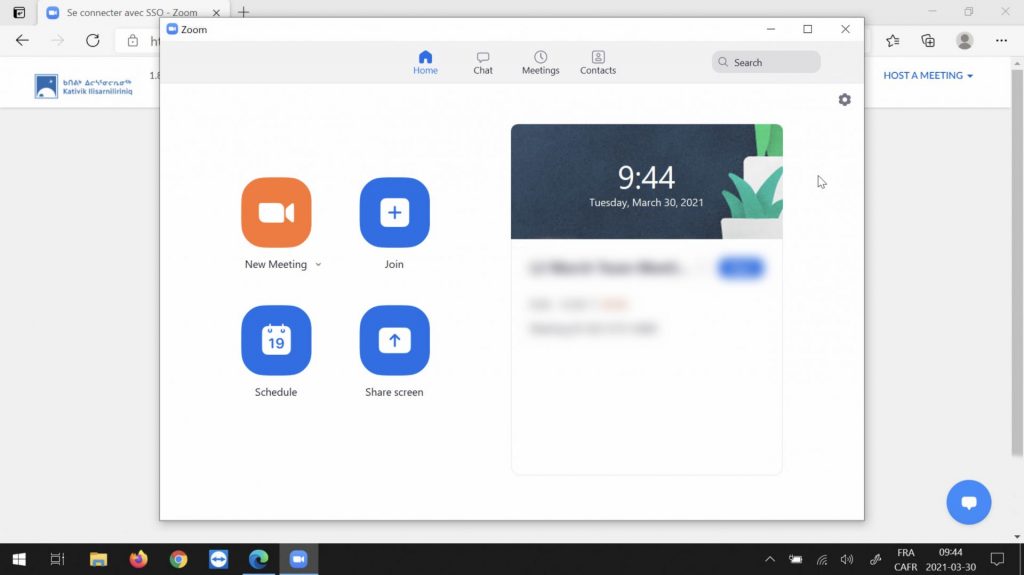Click the orange New Meeting camera icon
Screen dimensions: 1024x575
[x=276, y=212]
